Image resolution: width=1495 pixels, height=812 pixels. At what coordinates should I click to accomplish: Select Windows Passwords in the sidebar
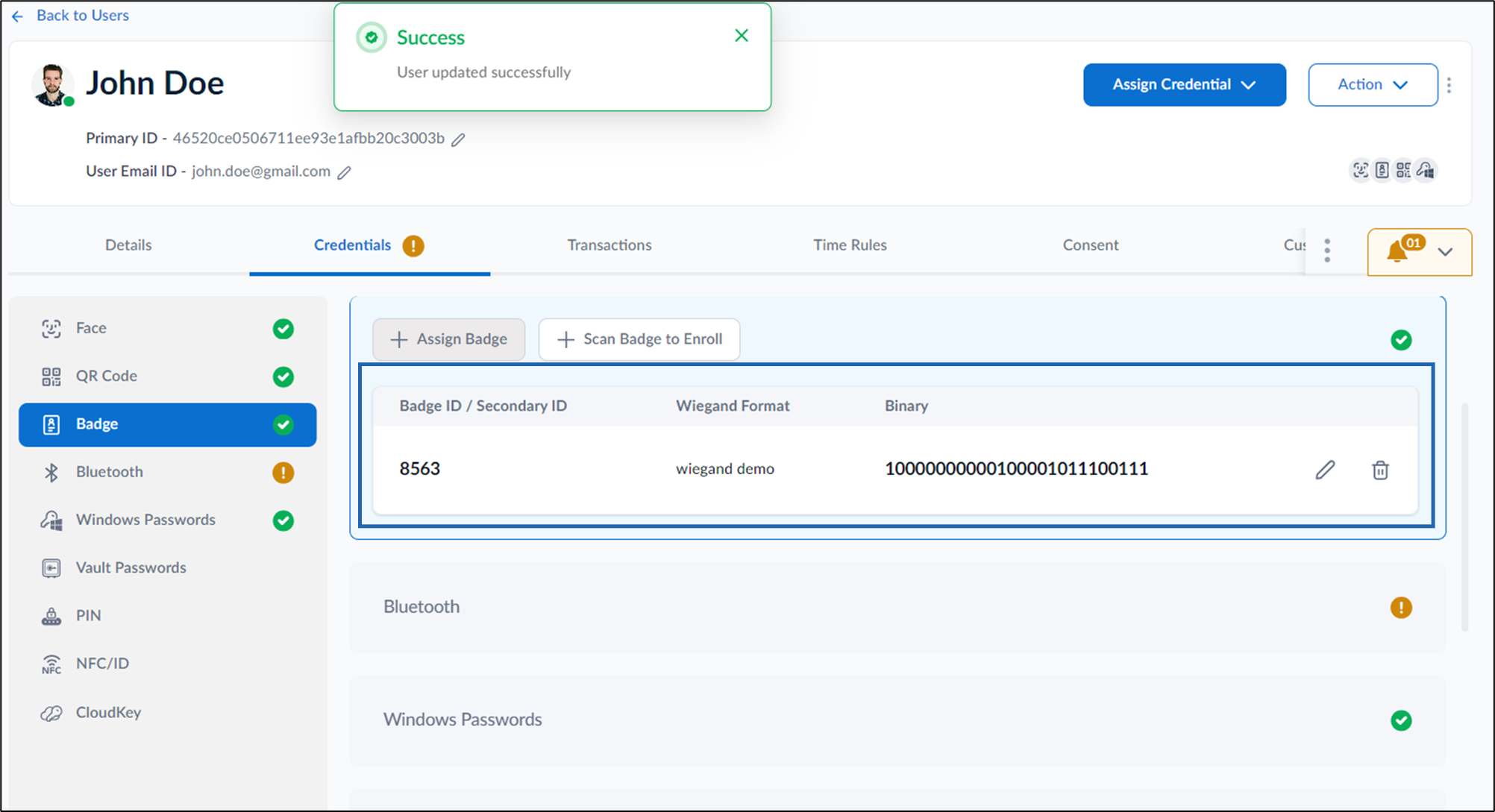coord(167,520)
